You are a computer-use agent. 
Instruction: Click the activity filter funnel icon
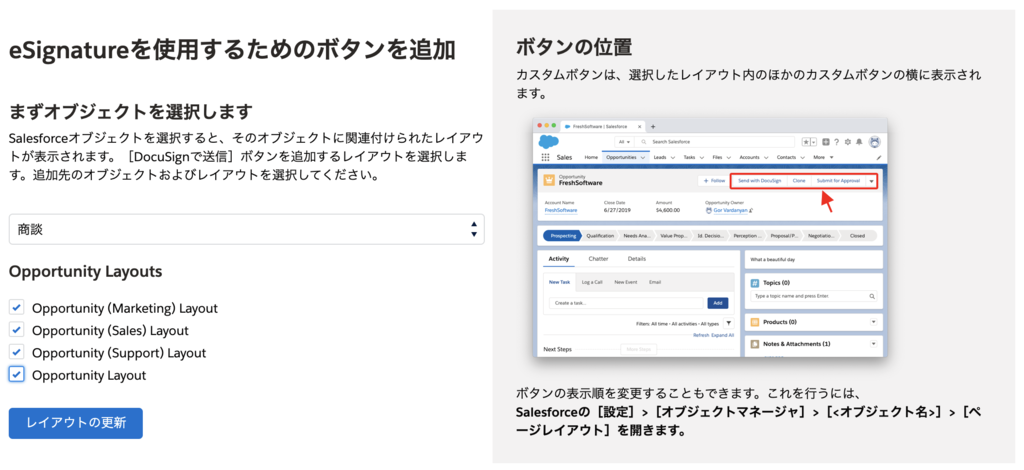pyautogui.click(x=728, y=323)
